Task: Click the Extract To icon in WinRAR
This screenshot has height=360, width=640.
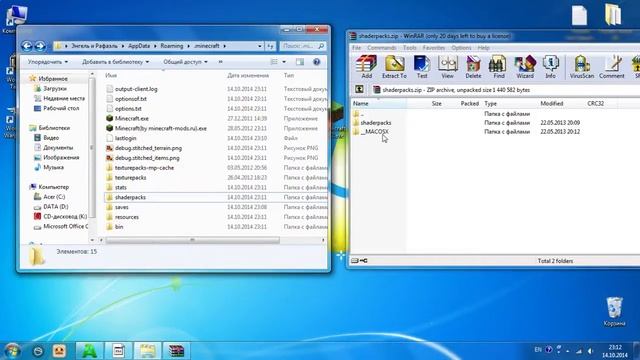Action: pyautogui.click(x=394, y=67)
